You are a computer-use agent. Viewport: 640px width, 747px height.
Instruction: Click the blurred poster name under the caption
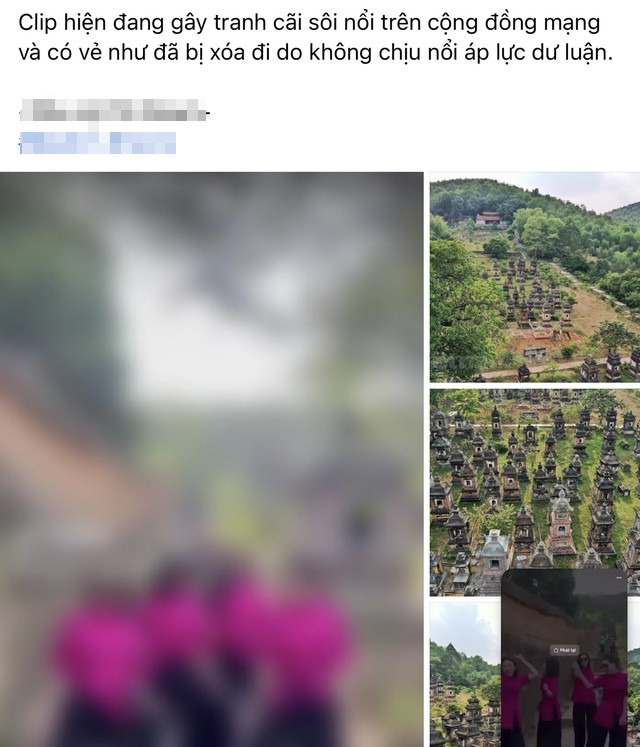pyautogui.click(x=113, y=110)
